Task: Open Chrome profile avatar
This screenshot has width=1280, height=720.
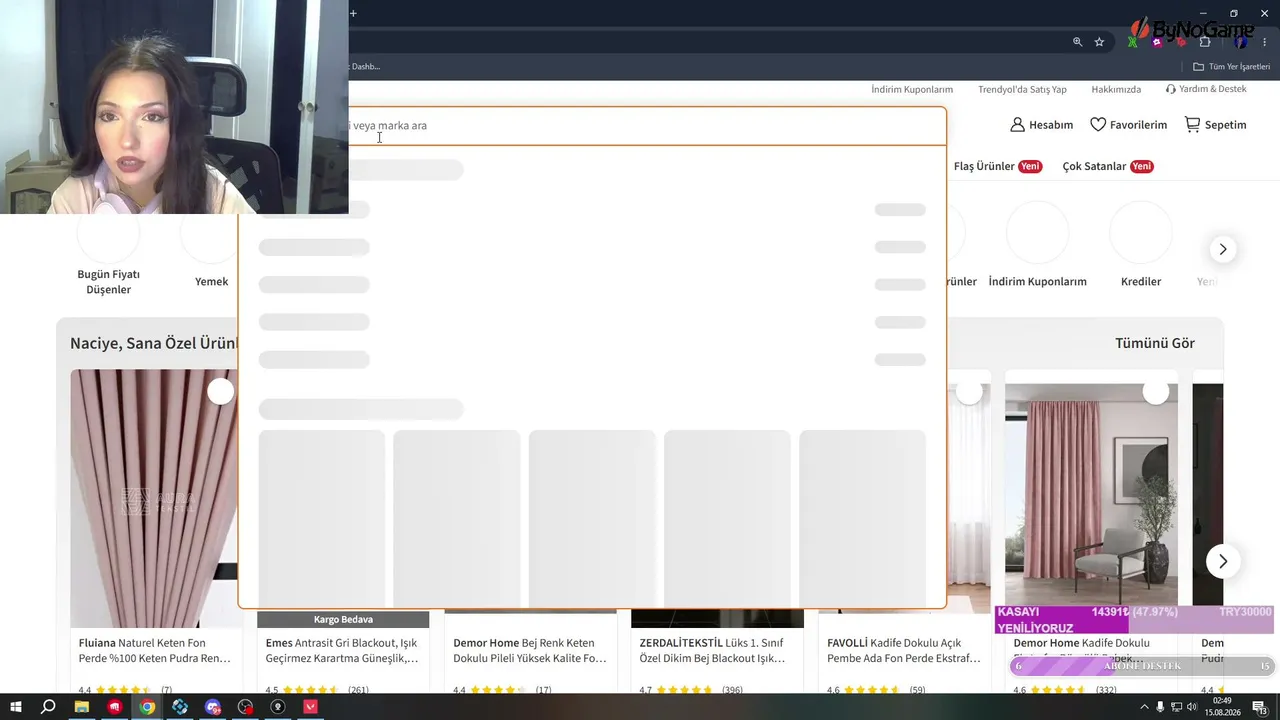Action: (x=1241, y=42)
